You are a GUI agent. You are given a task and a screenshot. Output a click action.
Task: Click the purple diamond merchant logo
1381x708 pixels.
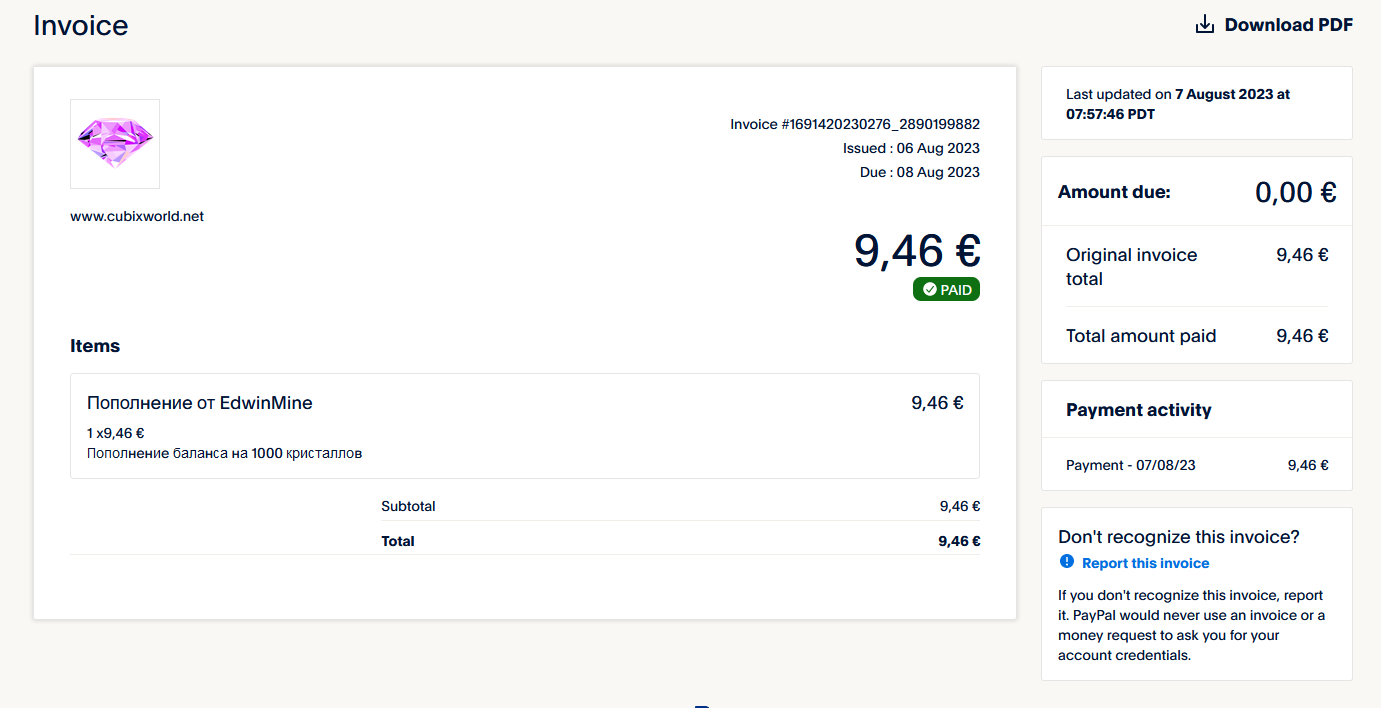pos(115,143)
